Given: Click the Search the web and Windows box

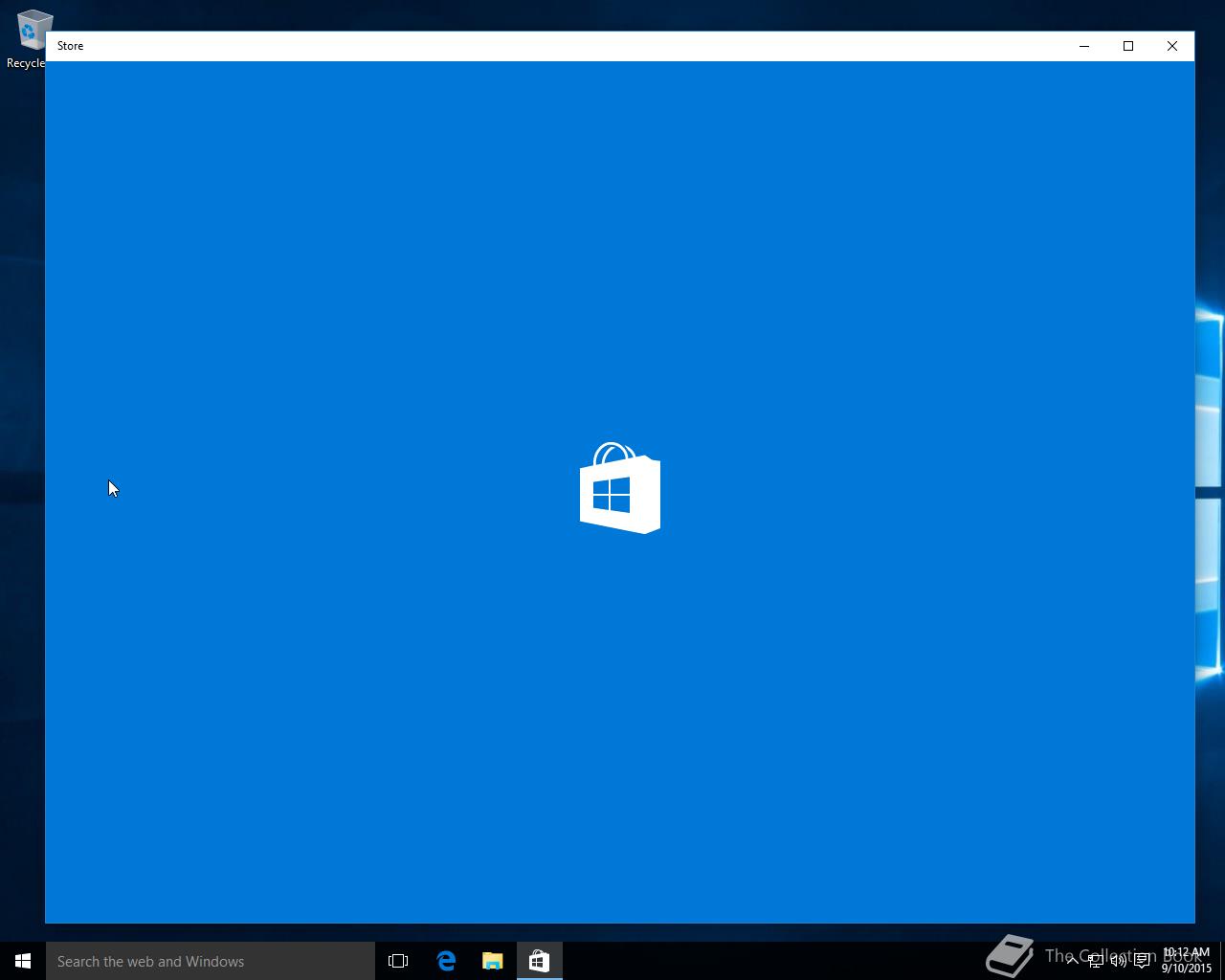Looking at the screenshot, I should click(x=211, y=961).
